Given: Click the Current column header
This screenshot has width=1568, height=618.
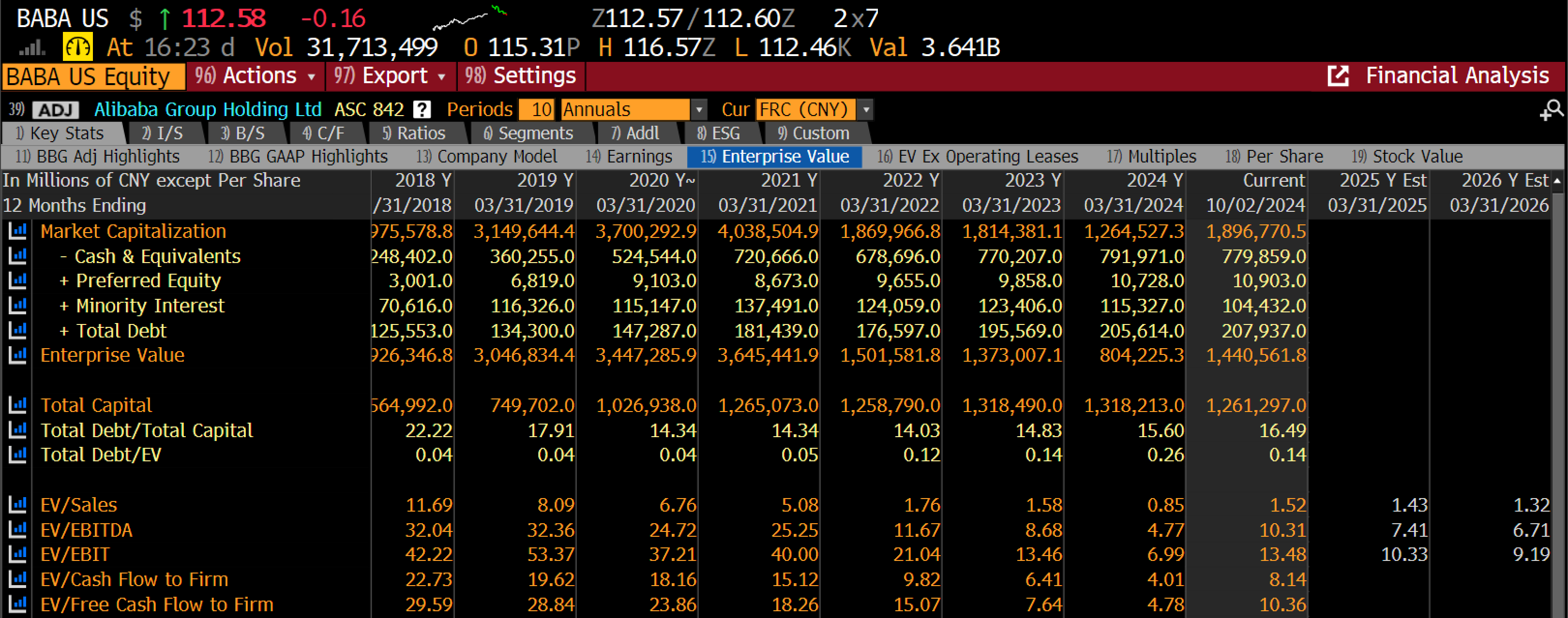Looking at the screenshot, I should coord(1273,181).
